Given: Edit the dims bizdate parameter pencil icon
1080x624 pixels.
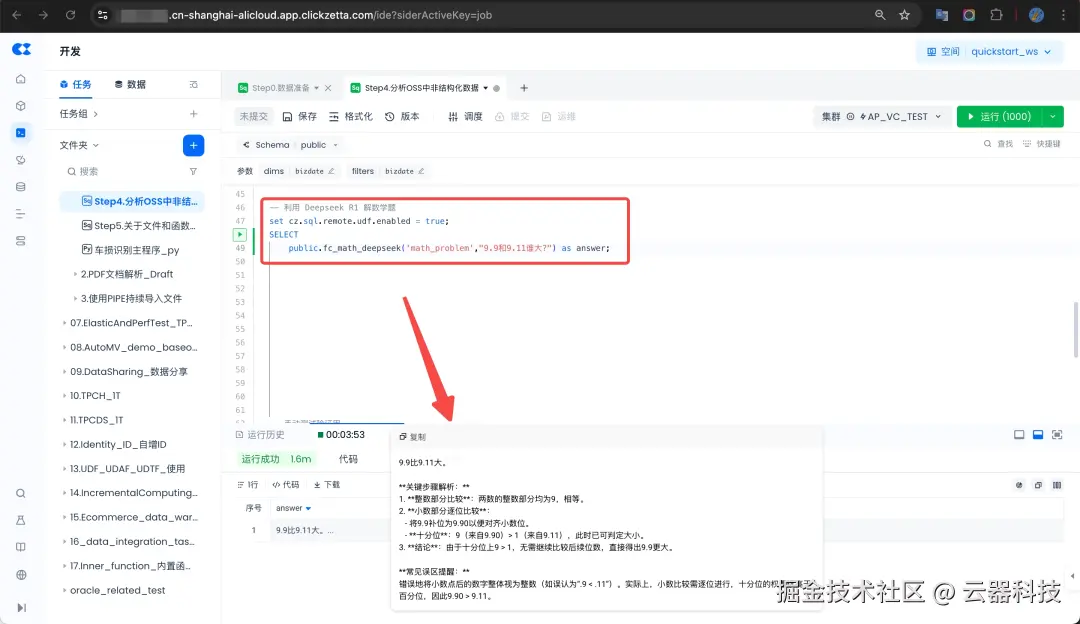Looking at the screenshot, I should pos(331,171).
